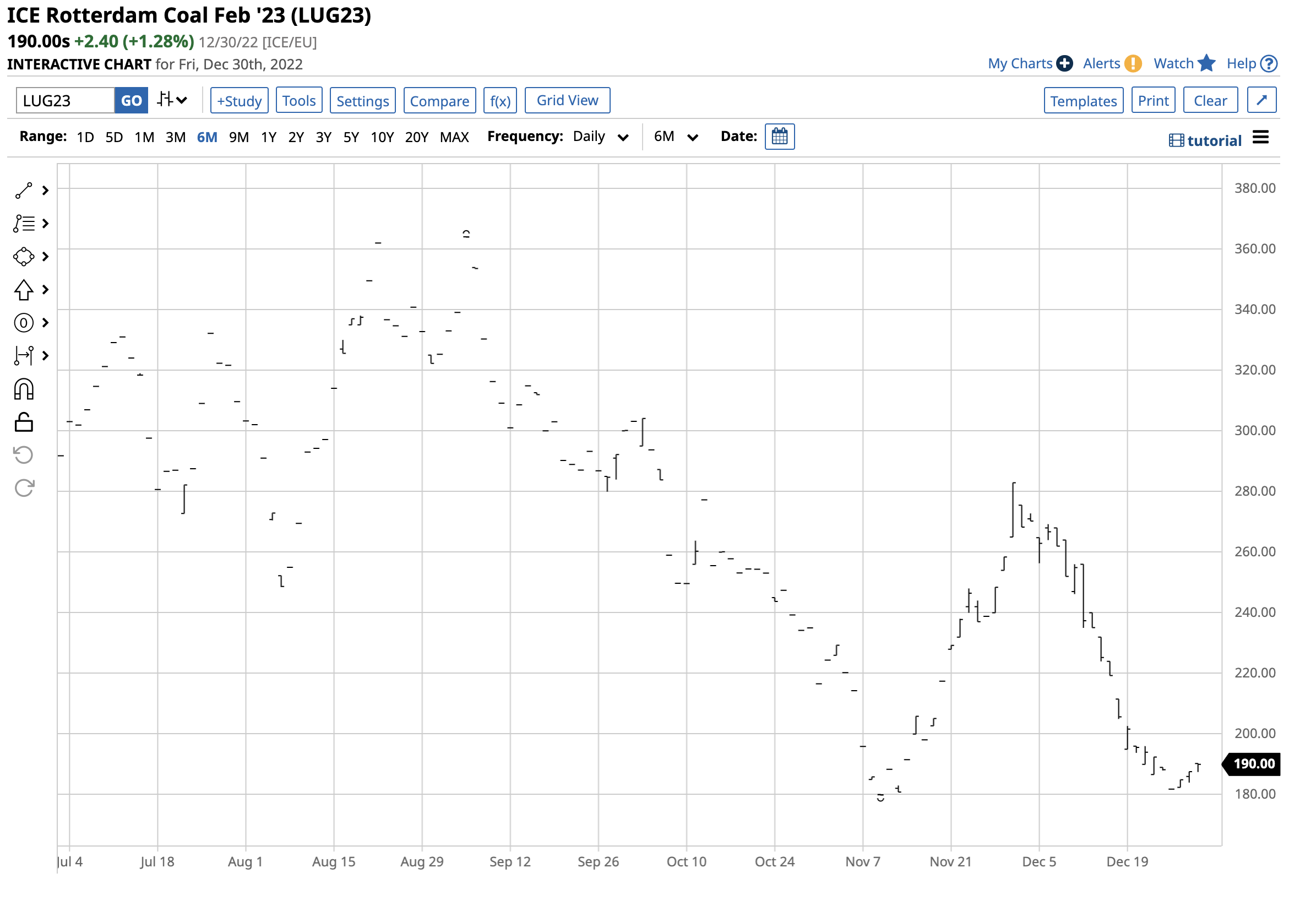Open the hamburger chart menu icon
1316x911 pixels.
click(1261, 138)
